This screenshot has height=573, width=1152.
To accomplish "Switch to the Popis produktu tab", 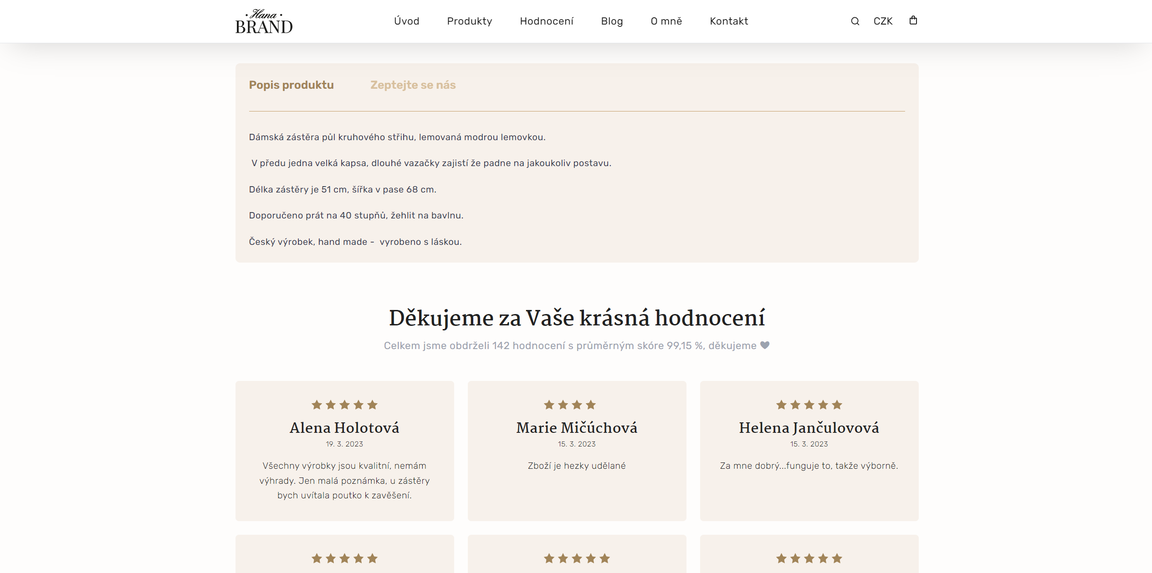I will (291, 85).
